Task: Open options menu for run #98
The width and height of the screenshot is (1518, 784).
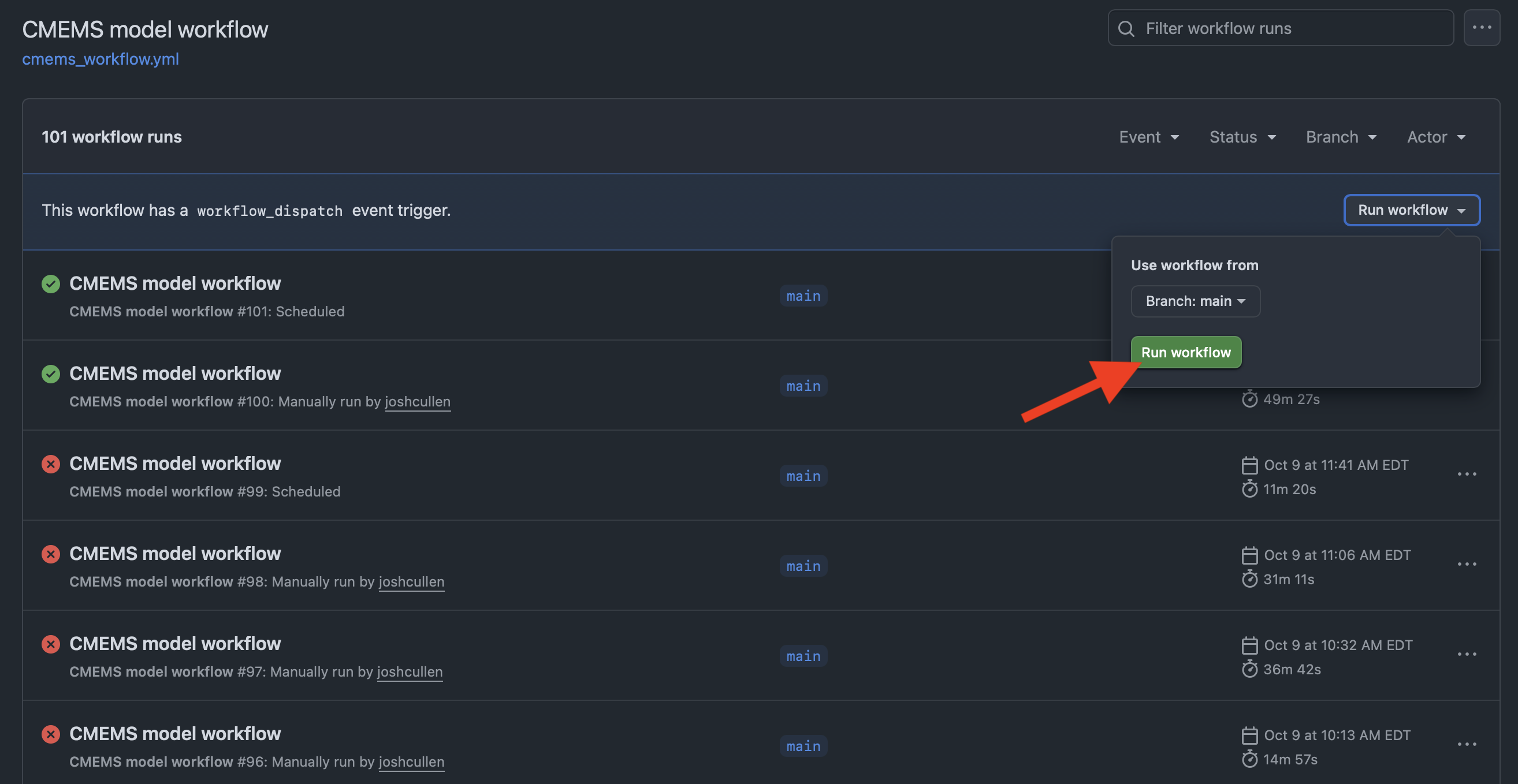Action: [x=1466, y=565]
